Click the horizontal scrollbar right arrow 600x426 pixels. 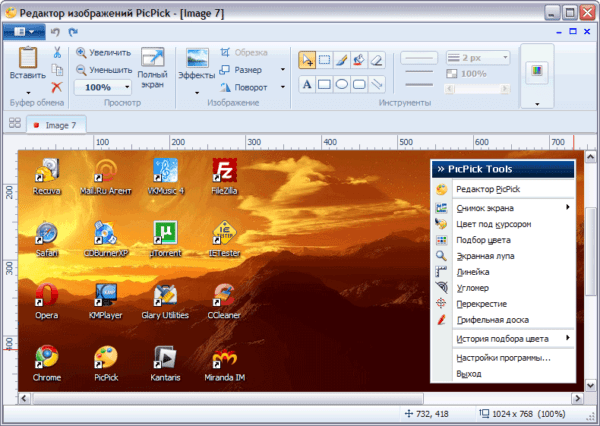577,398
